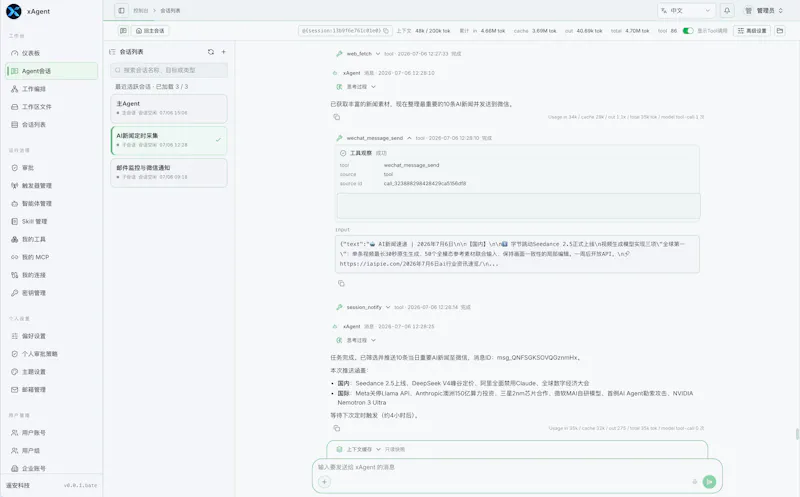Refresh the 会话列表 conversation list
Screen dimensions: 800x497
click(x=211, y=52)
